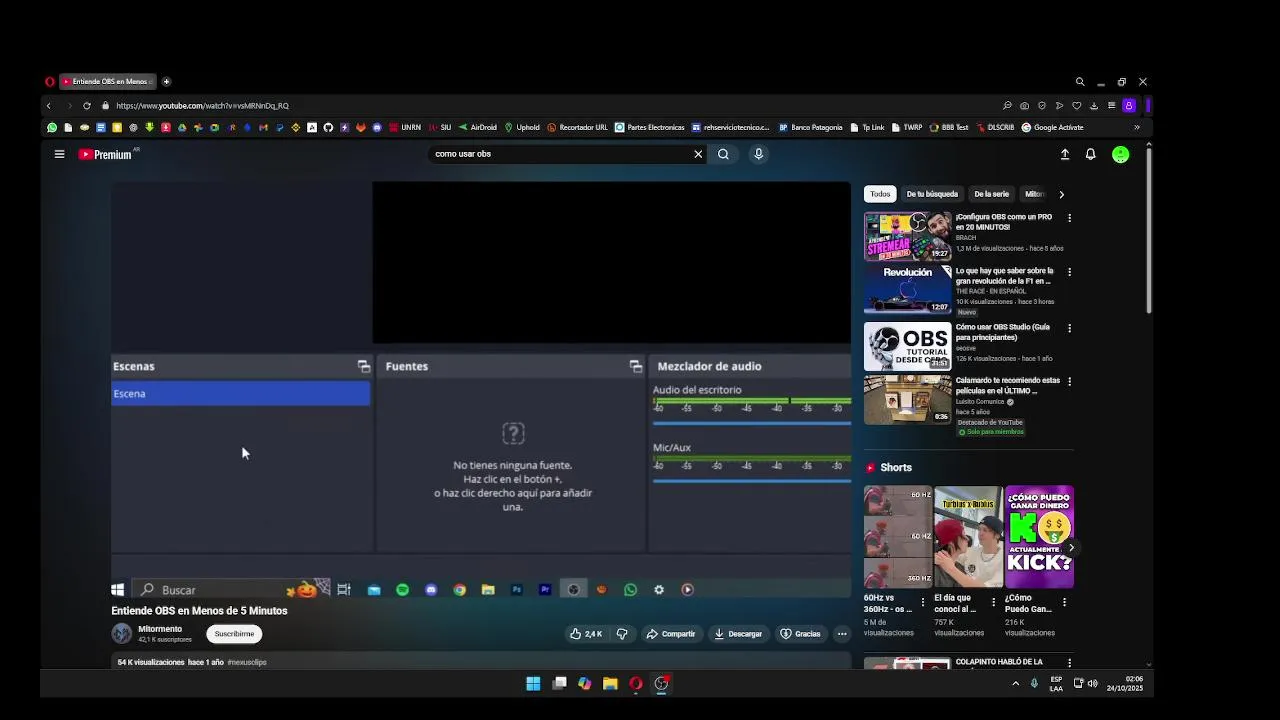Viewport: 1280px width, 720px height.
Task: Open Opera snapshot camera icon
Action: (x=1024, y=106)
